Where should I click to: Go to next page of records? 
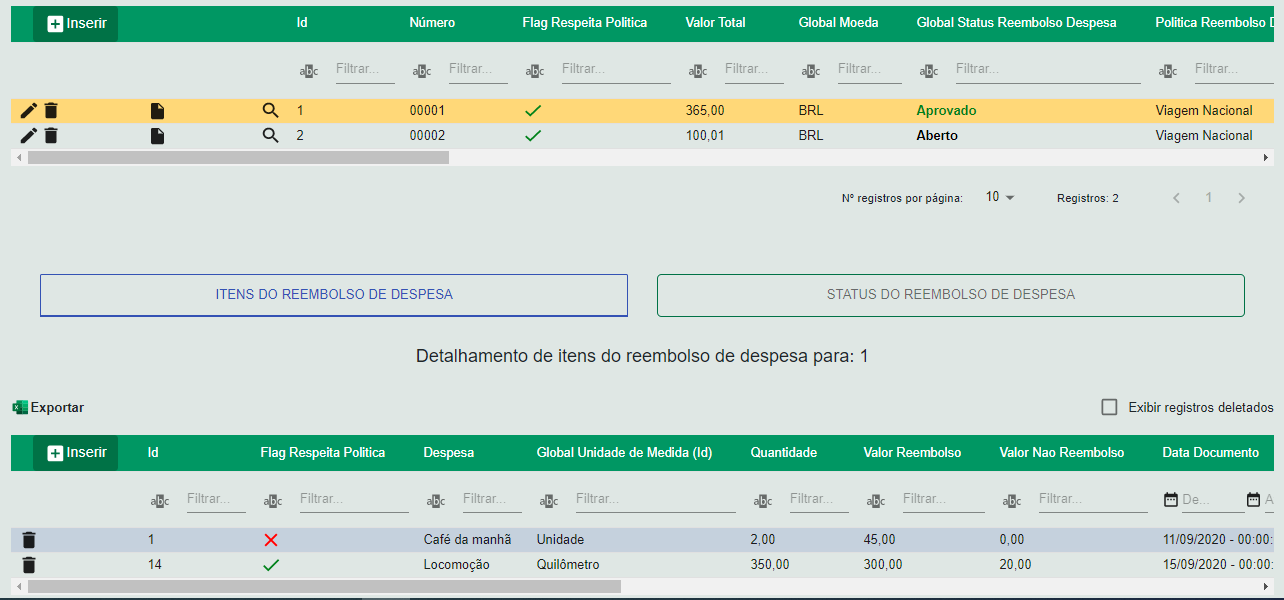tap(1241, 198)
